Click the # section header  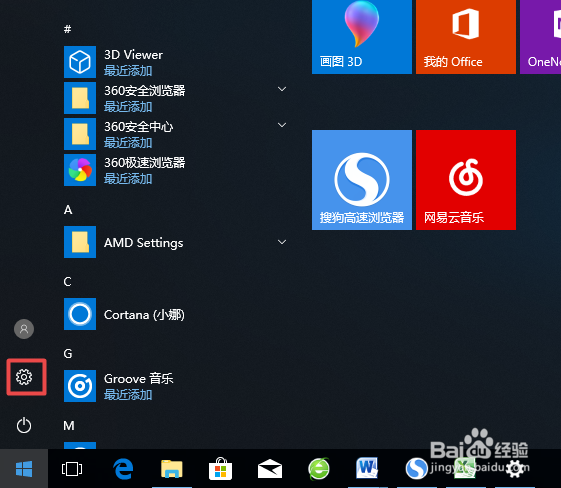pyautogui.click(x=68, y=29)
